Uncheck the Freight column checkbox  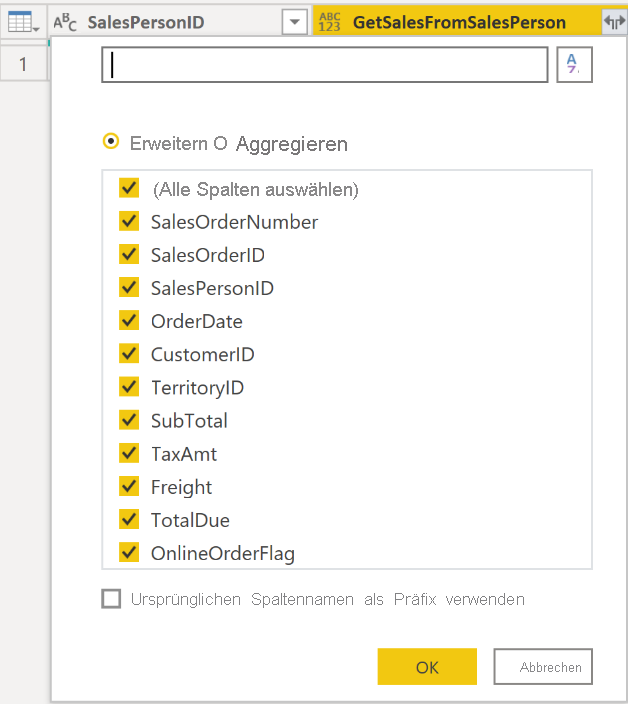[129, 486]
